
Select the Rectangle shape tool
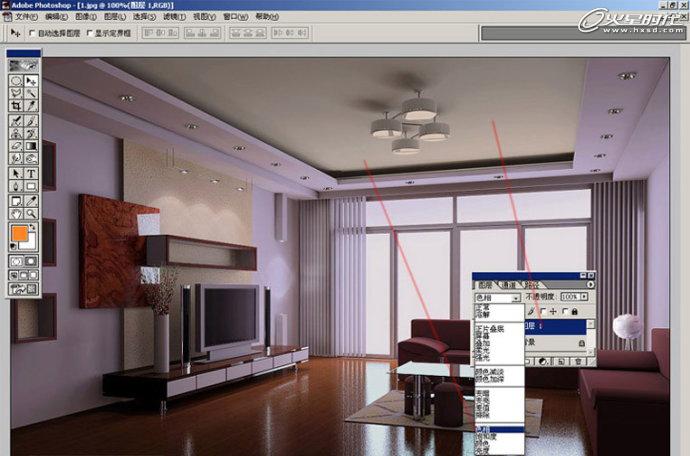click(x=31, y=186)
